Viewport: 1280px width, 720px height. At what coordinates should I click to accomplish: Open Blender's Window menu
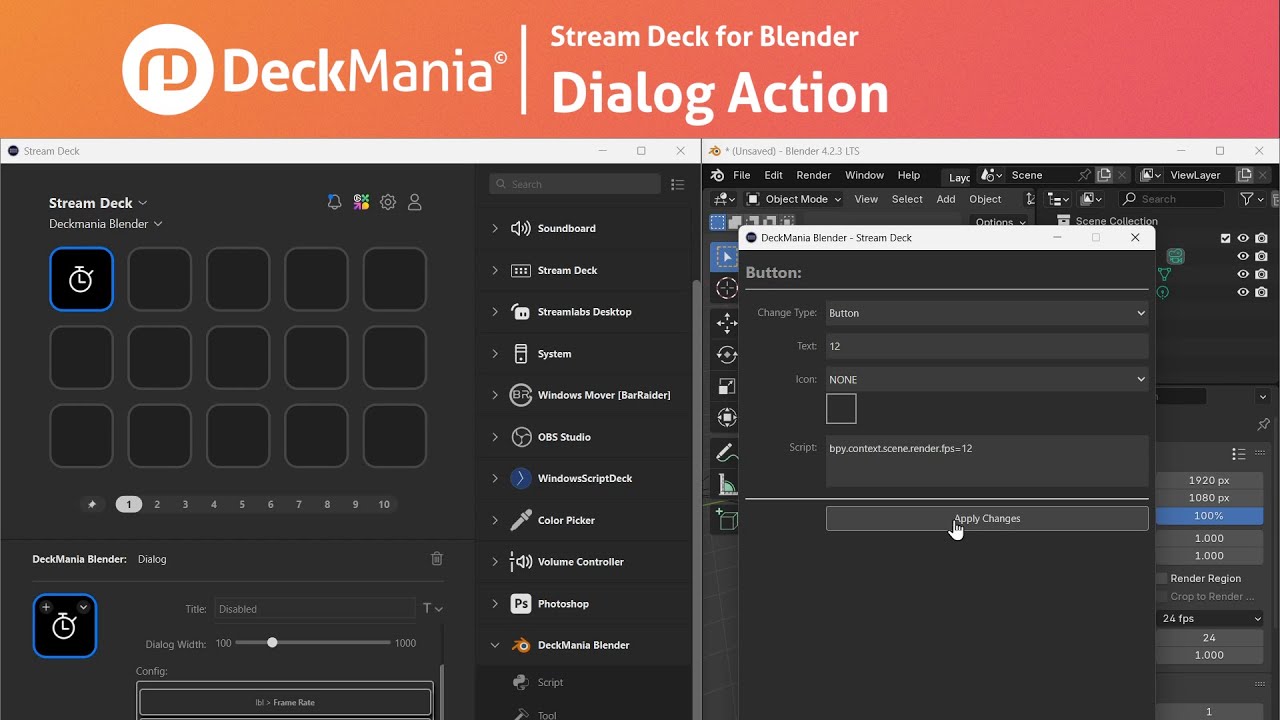(864, 175)
